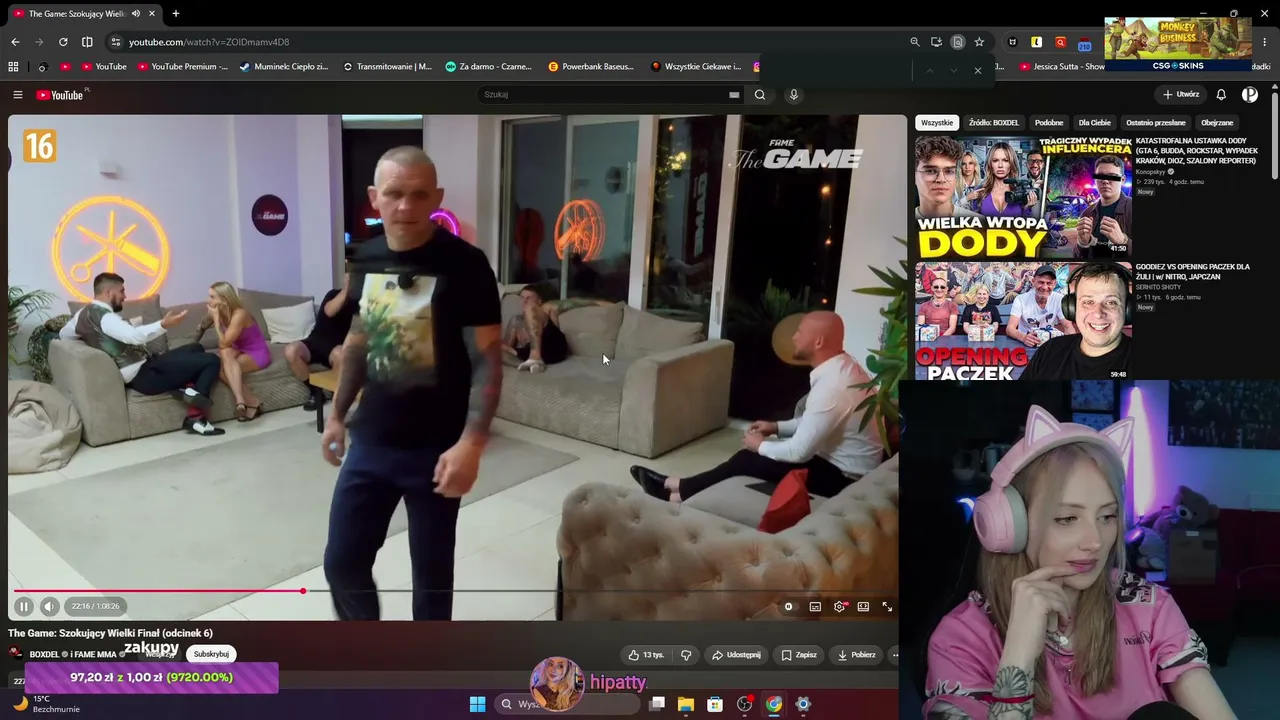Reload the current page
1280x720 pixels.
pos(63,42)
